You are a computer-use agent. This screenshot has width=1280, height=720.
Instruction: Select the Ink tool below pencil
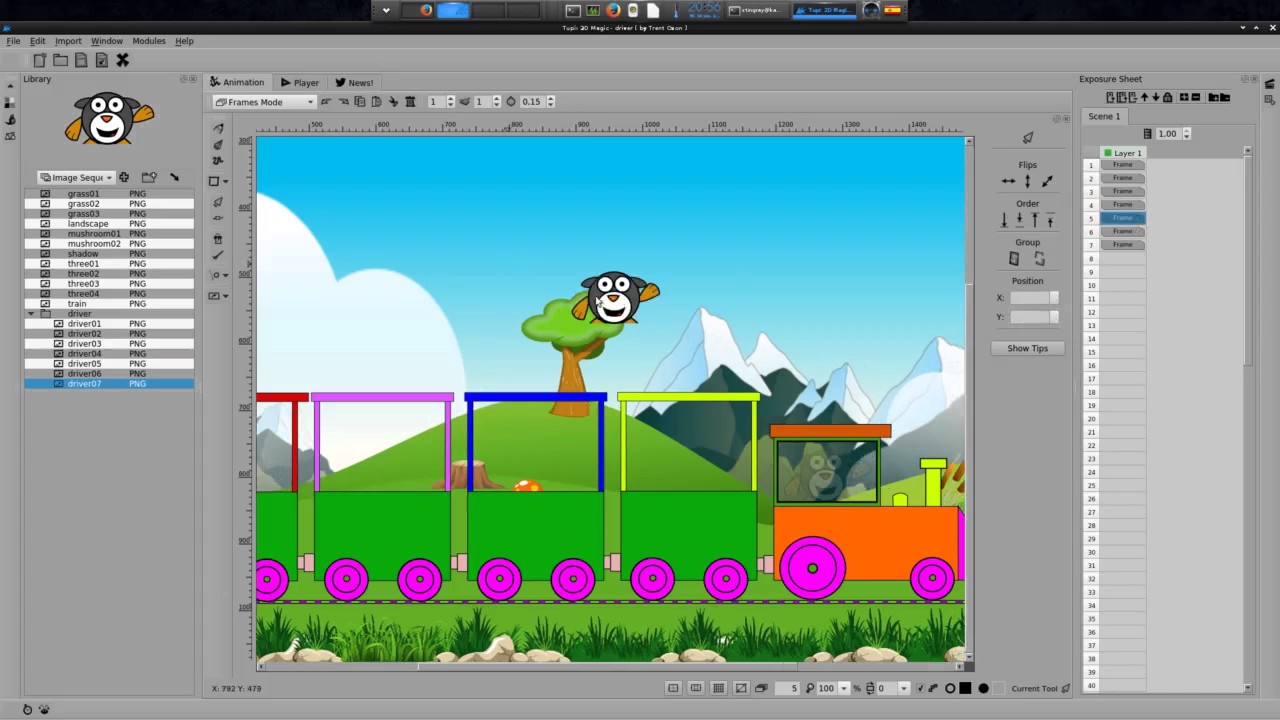[218, 144]
